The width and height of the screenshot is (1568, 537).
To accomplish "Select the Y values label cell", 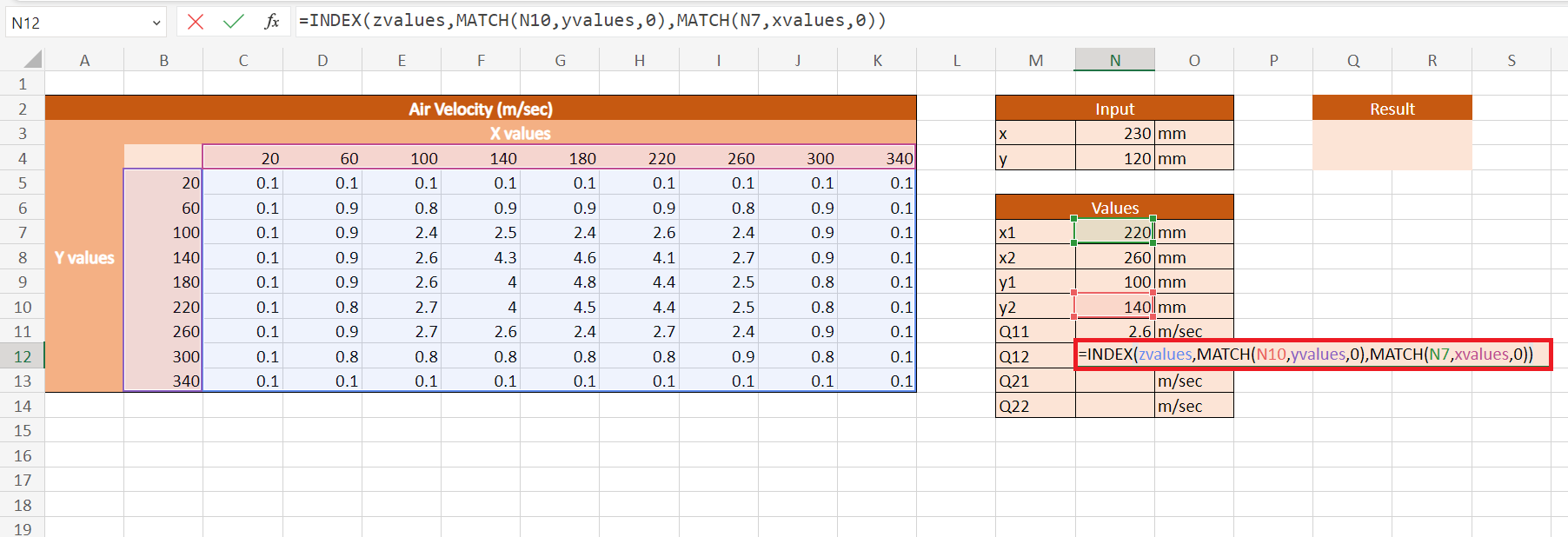I will tap(84, 258).
